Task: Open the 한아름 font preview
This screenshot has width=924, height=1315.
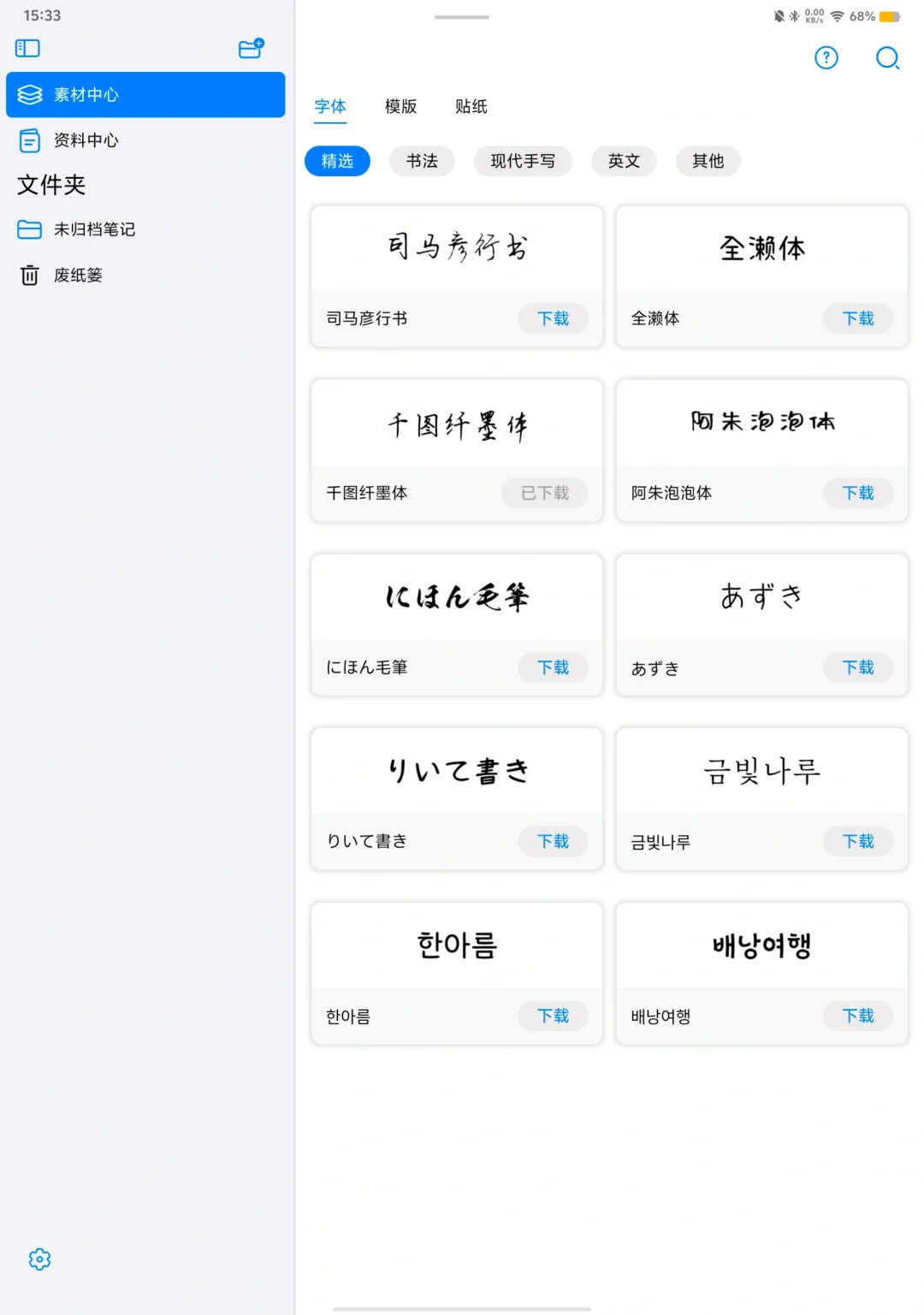Action: click(x=456, y=945)
